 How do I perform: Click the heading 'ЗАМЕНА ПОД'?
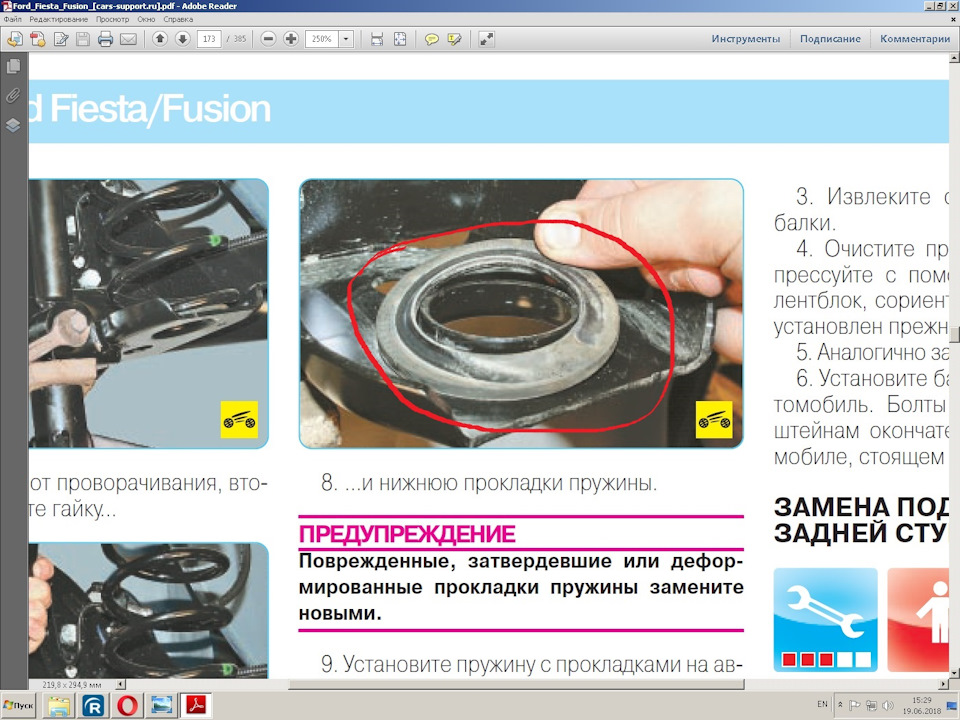(x=861, y=507)
